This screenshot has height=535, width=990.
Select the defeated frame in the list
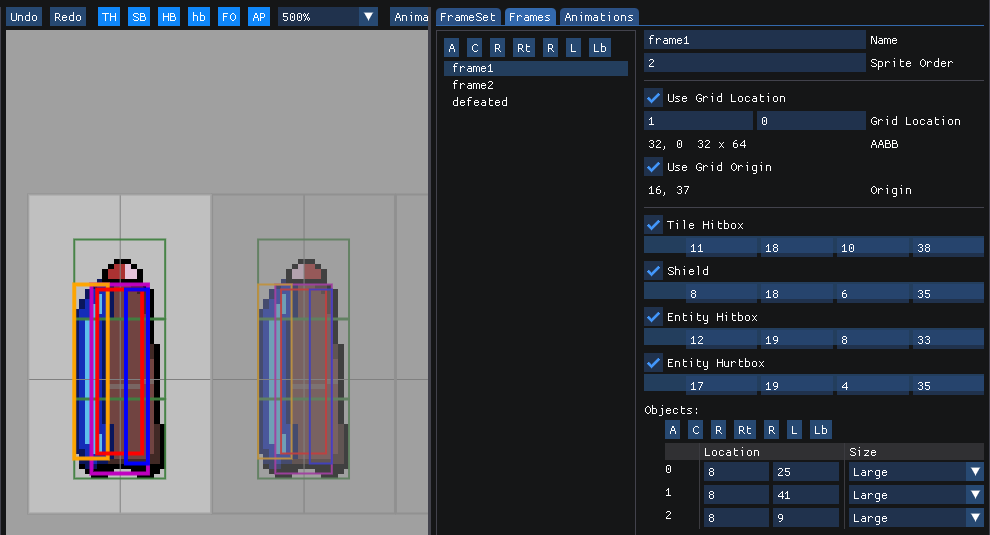pyautogui.click(x=535, y=102)
